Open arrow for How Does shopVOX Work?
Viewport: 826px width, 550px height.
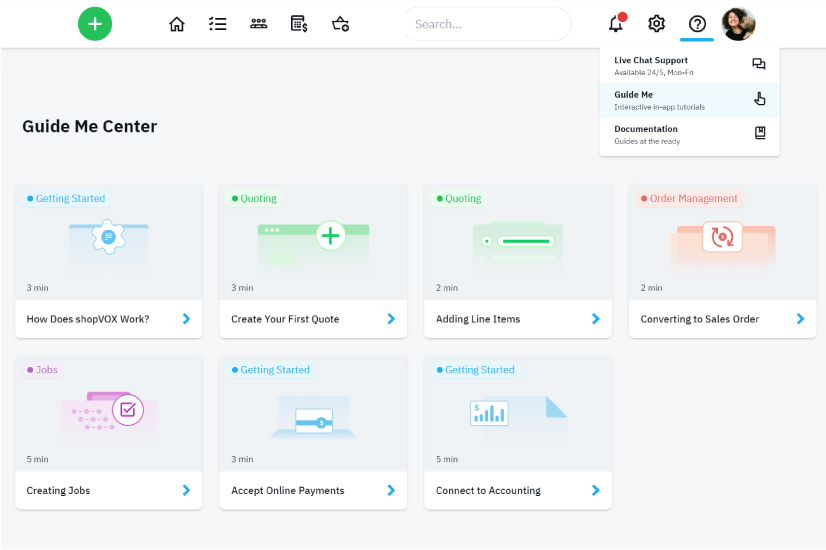pyautogui.click(x=186, y=319)
